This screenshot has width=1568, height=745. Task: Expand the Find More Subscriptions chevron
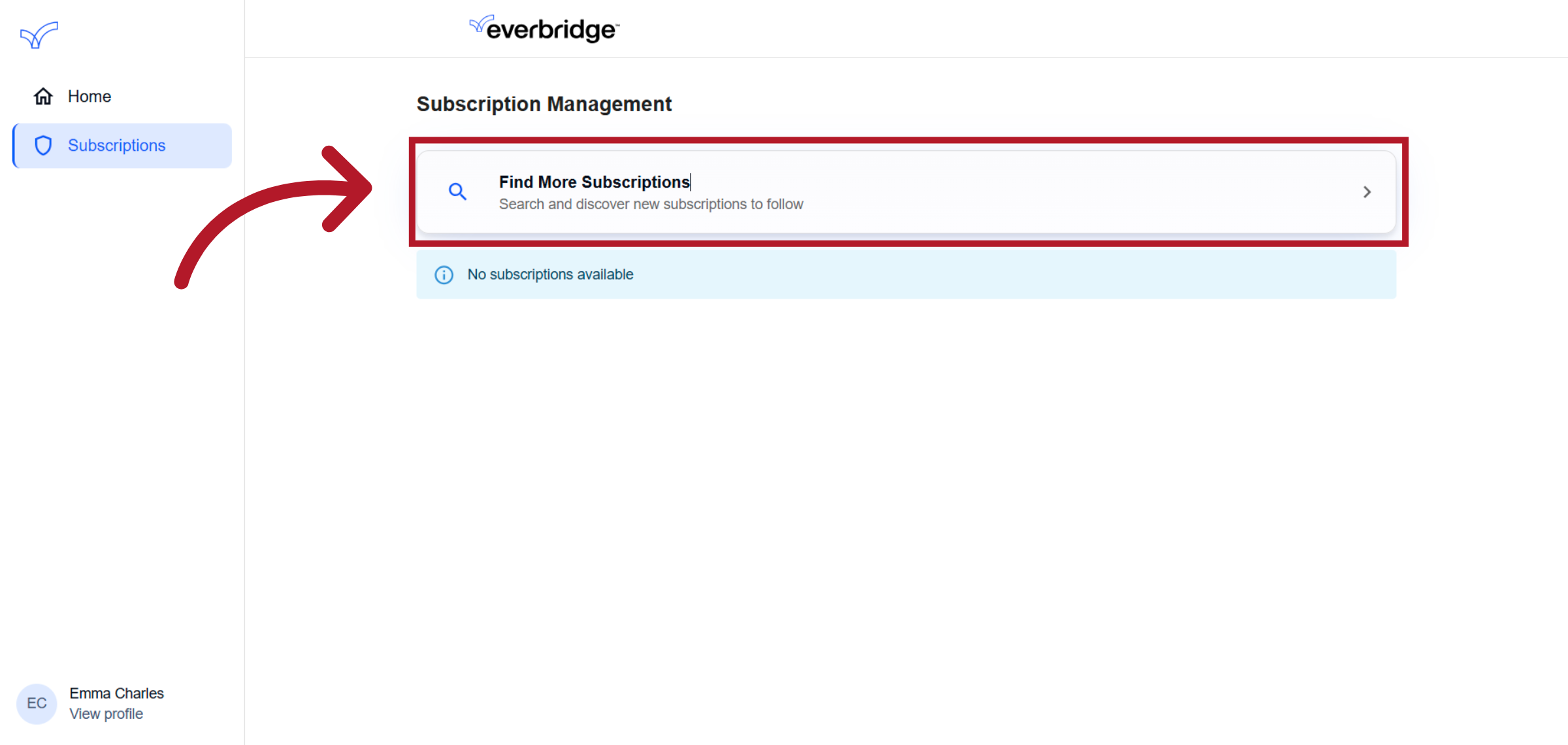[x=1367, y=192]
